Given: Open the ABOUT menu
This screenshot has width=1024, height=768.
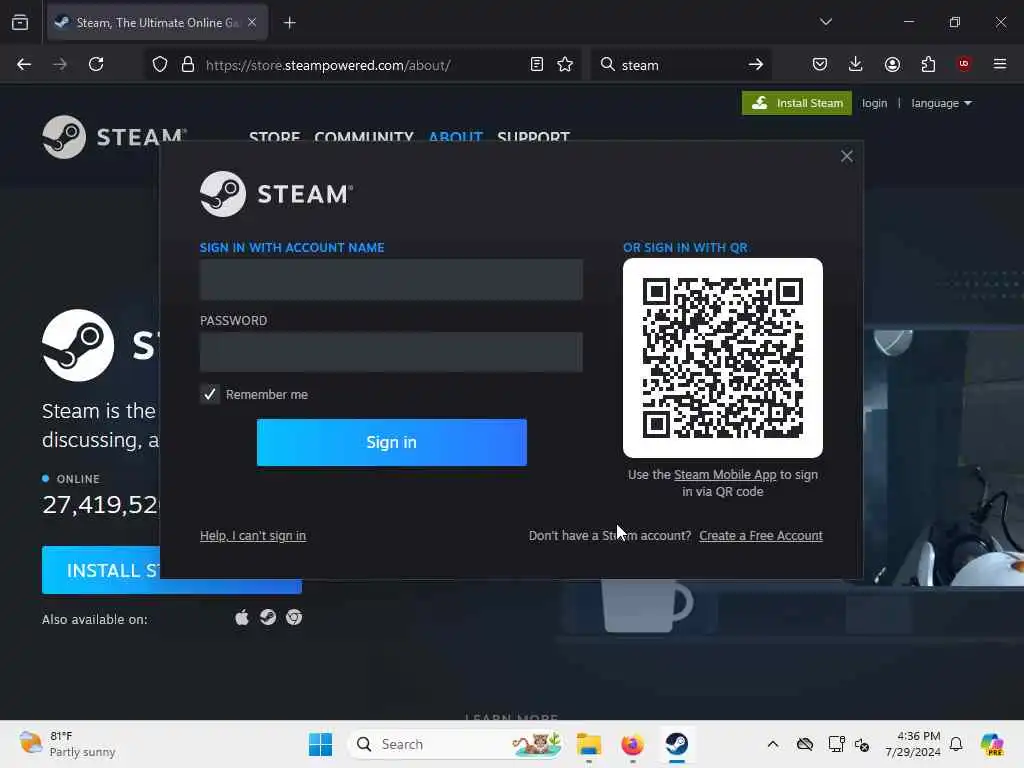Looking at the screenshot, I should click(x=456, y=136).
